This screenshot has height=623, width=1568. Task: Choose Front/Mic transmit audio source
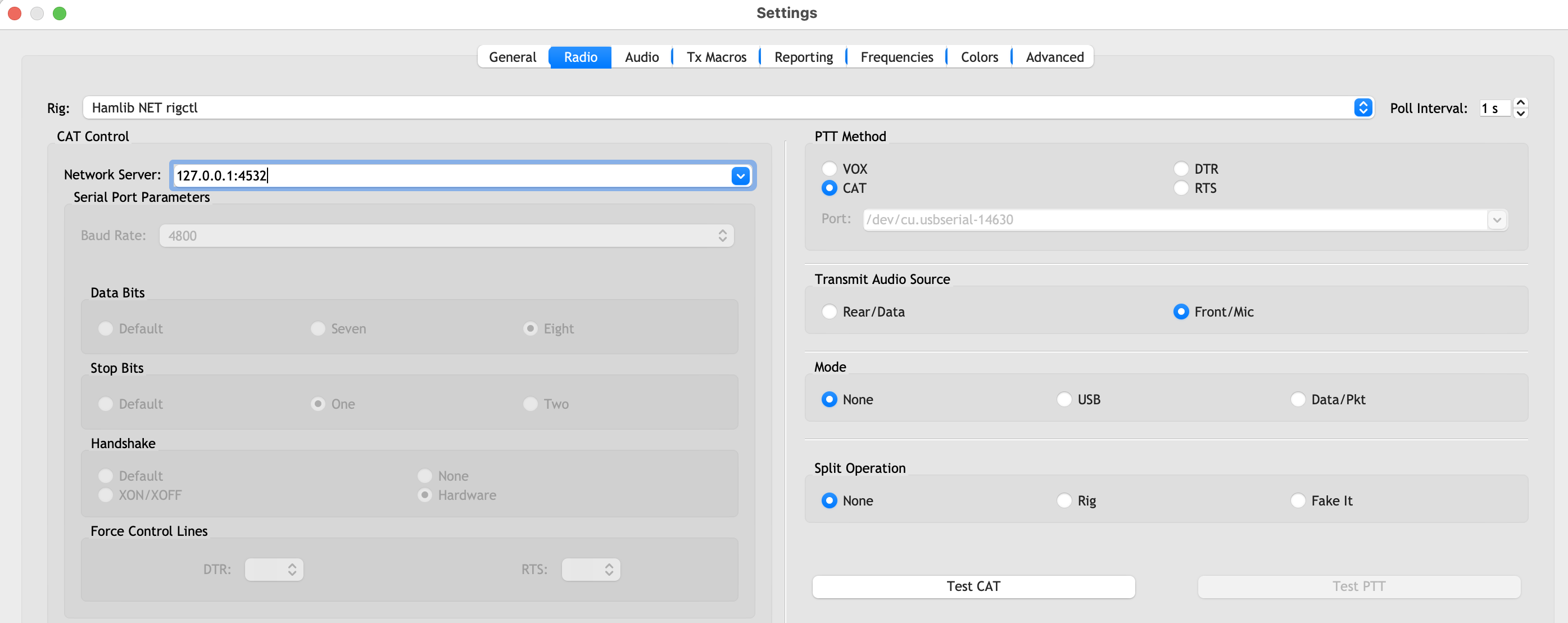click(1213, 312)
